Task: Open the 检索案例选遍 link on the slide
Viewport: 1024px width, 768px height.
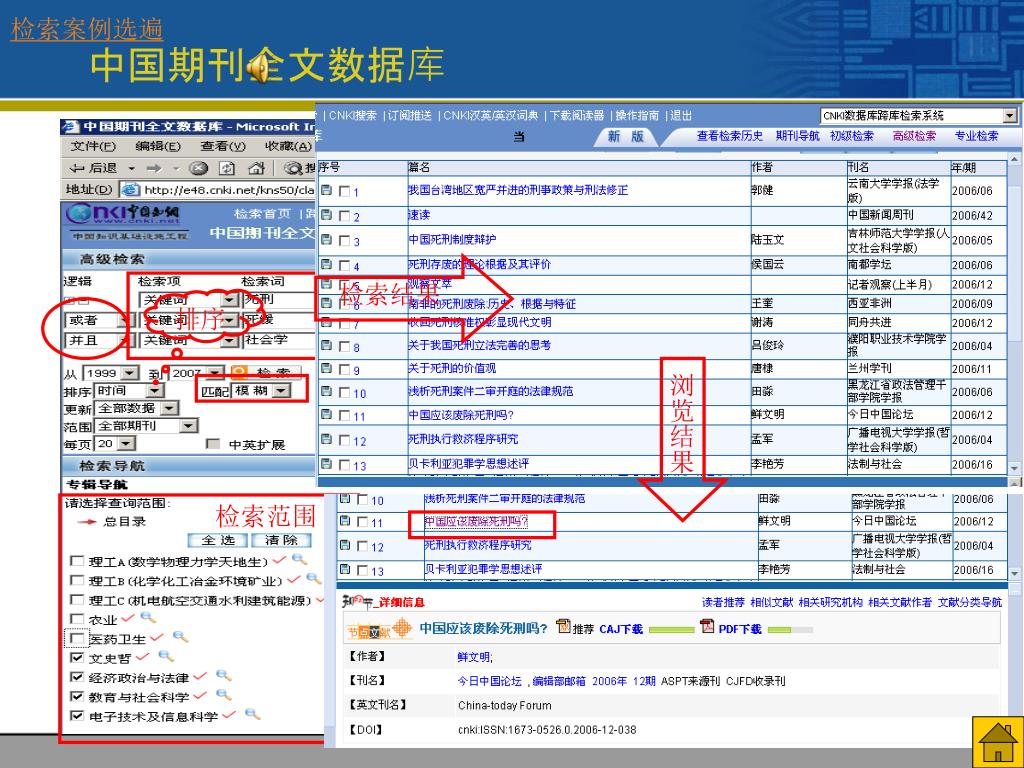Action: coord(87,29)
